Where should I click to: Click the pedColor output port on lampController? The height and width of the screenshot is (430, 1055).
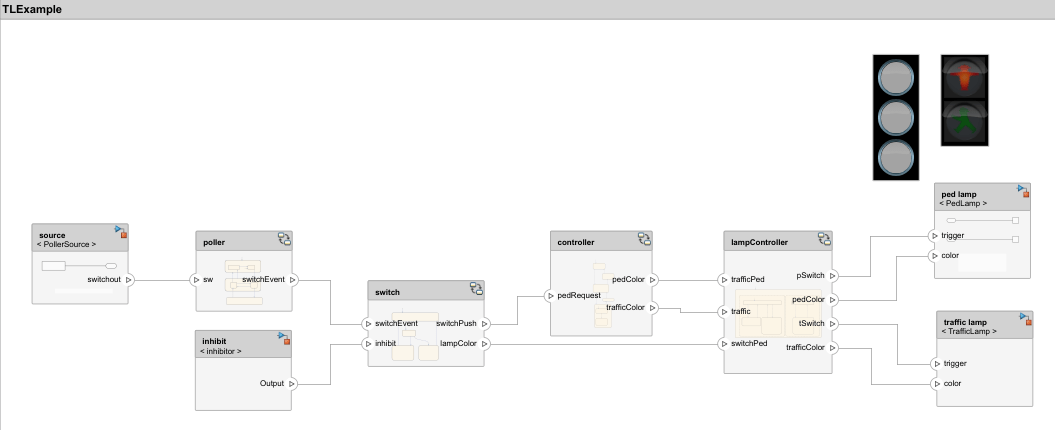click(x=832, y=300)
